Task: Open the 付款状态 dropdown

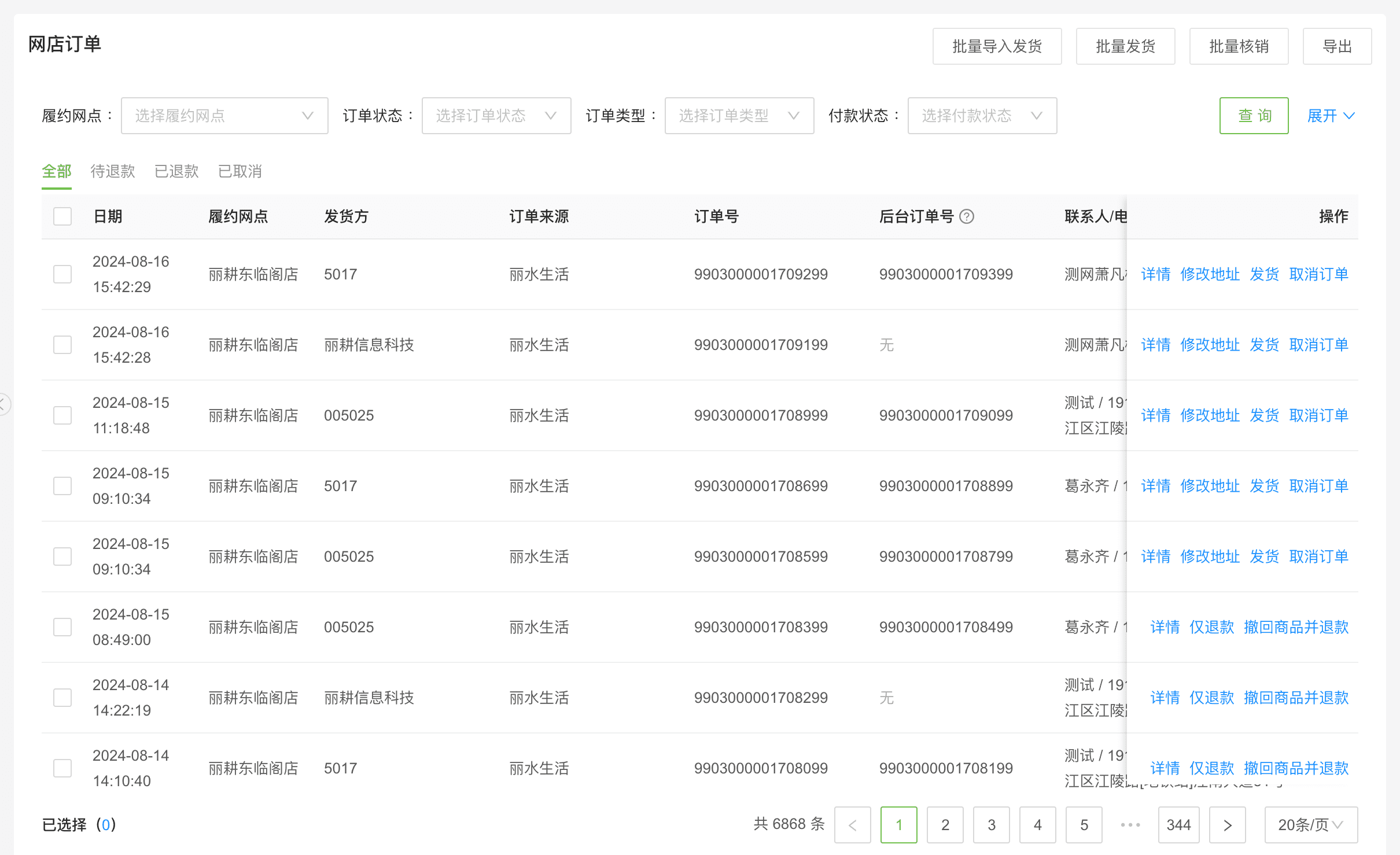Action: click(982, 116)
